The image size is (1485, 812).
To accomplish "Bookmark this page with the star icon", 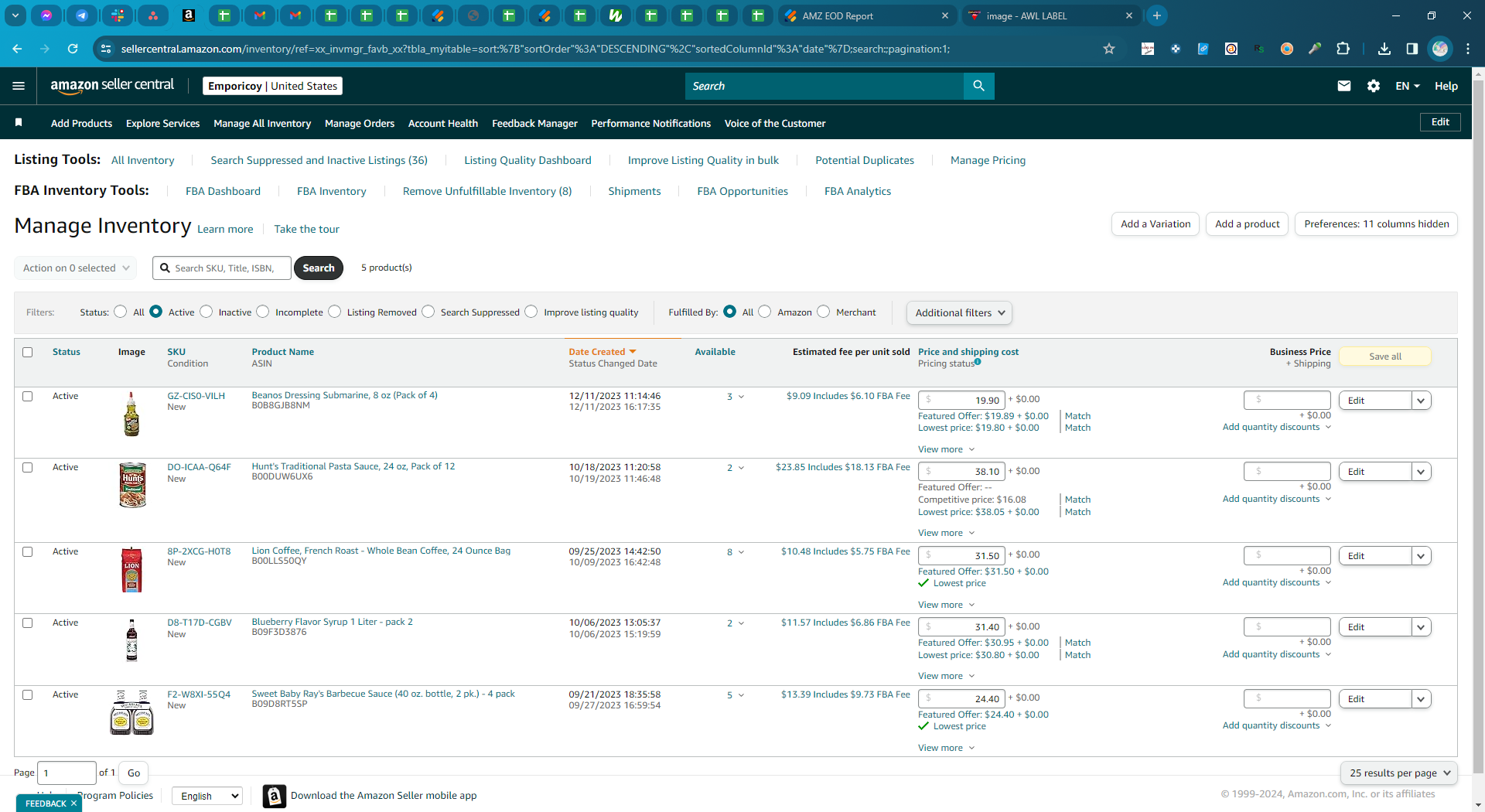I will 1109,49.
